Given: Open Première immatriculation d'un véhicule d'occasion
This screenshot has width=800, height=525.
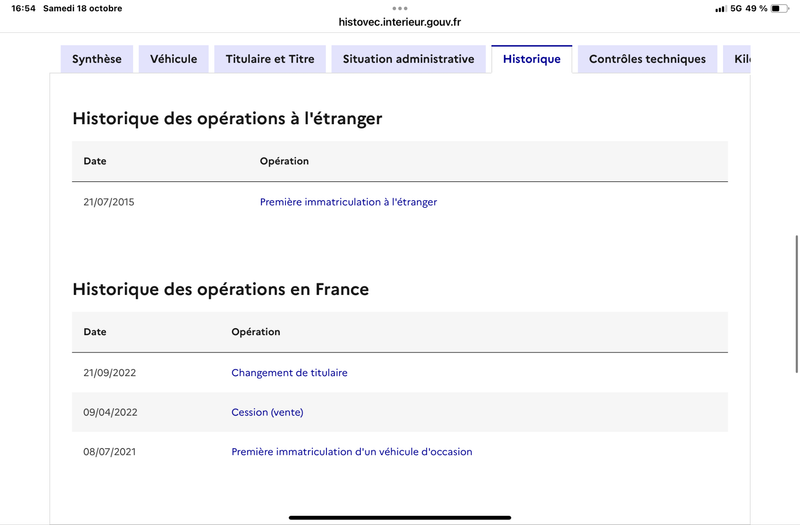Looking at the screenshot, I should [351, 452].
